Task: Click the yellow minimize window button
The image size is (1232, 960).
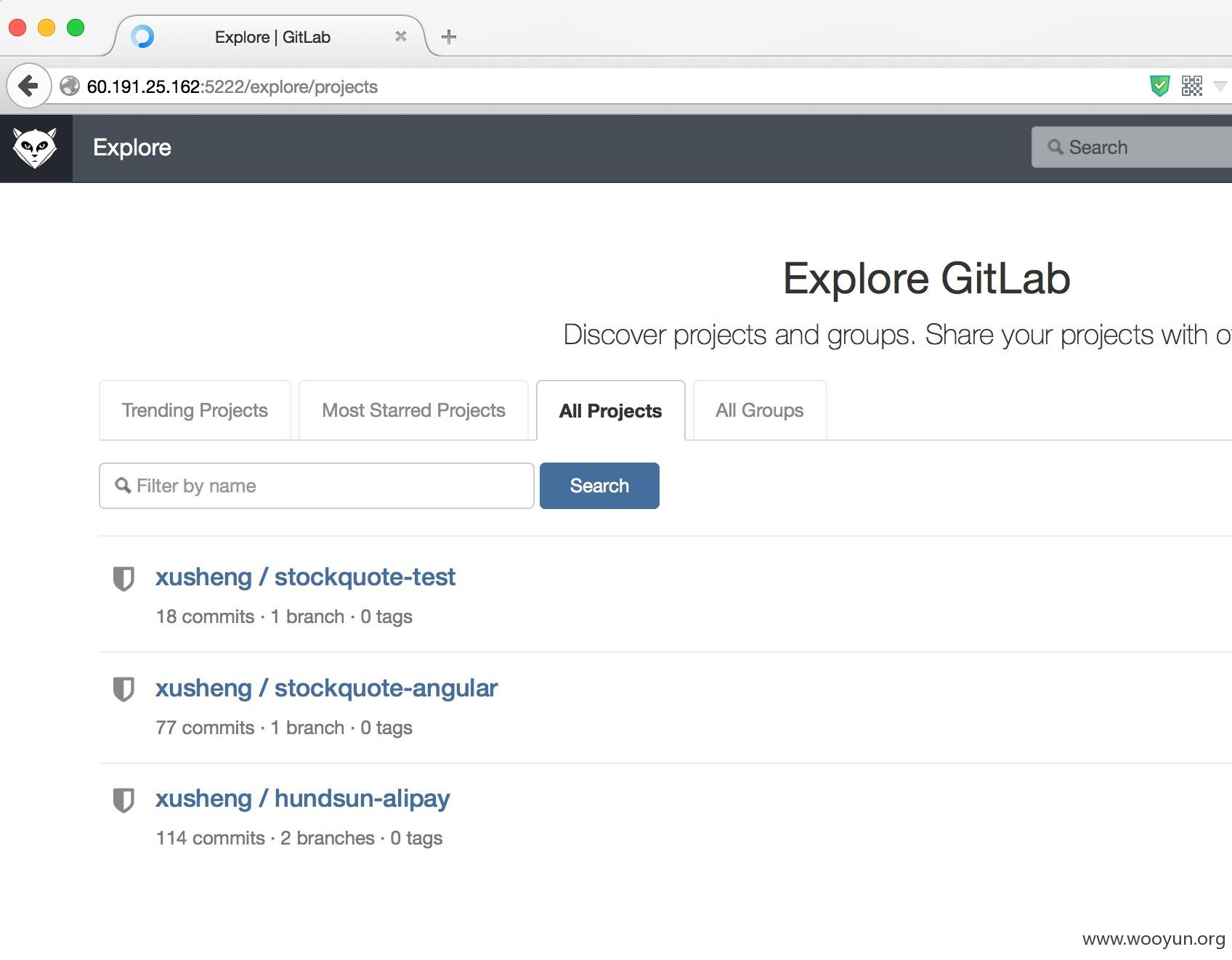Action: [x=46, y=28]
